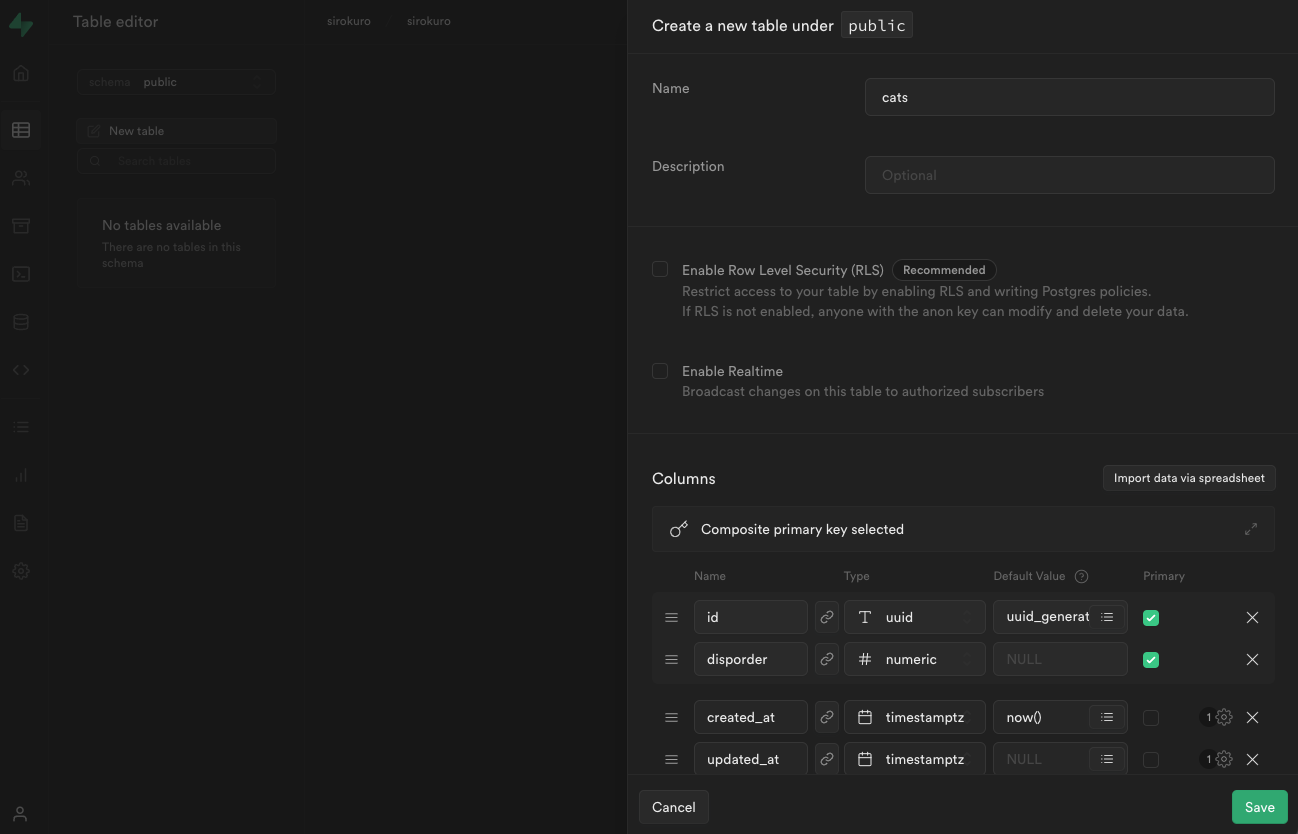1298x834 pixels.
Task: Edit foreign key link for id column
Action: coord(827,617)
